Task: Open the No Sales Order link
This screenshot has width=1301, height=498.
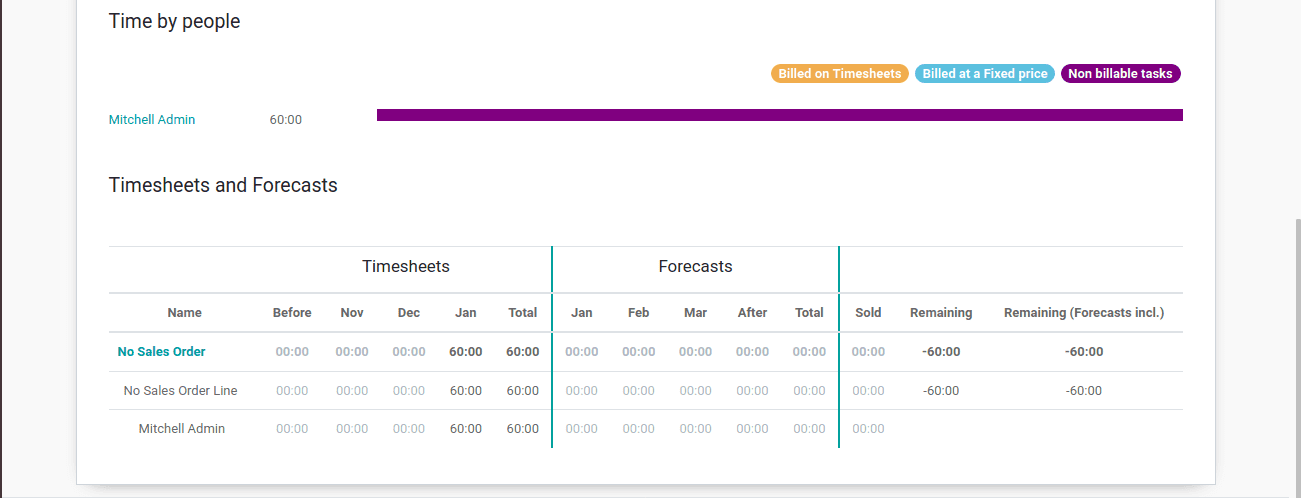Action: click(x=162, y=352)
